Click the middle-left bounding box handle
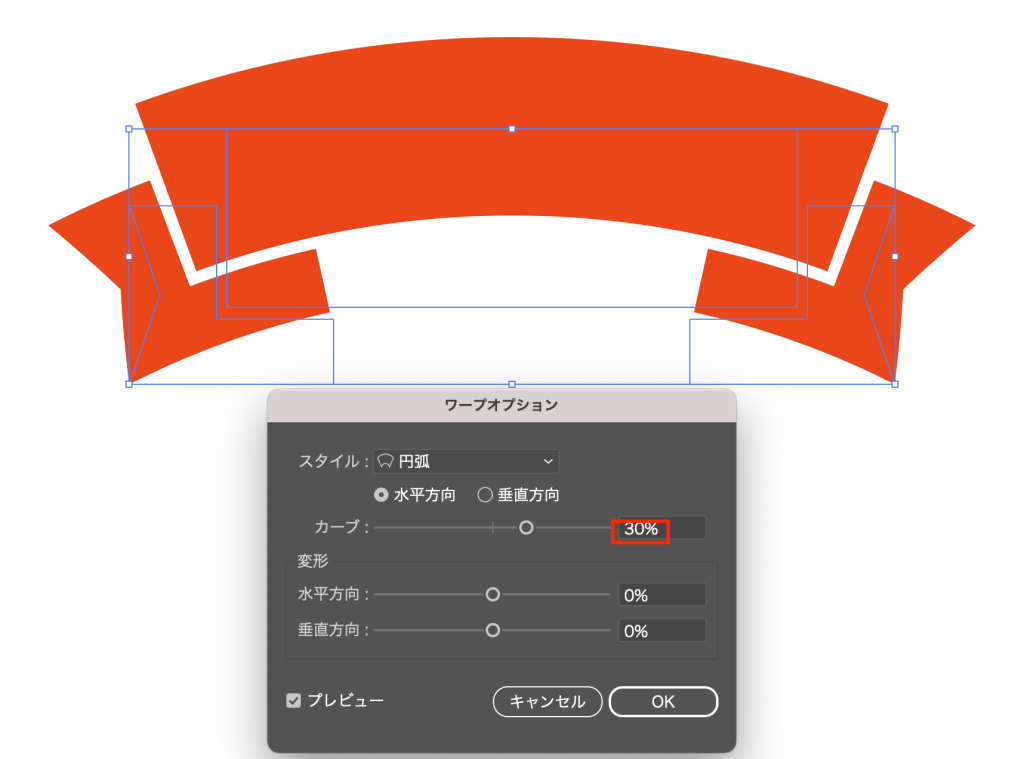 (x=129, y=256)
